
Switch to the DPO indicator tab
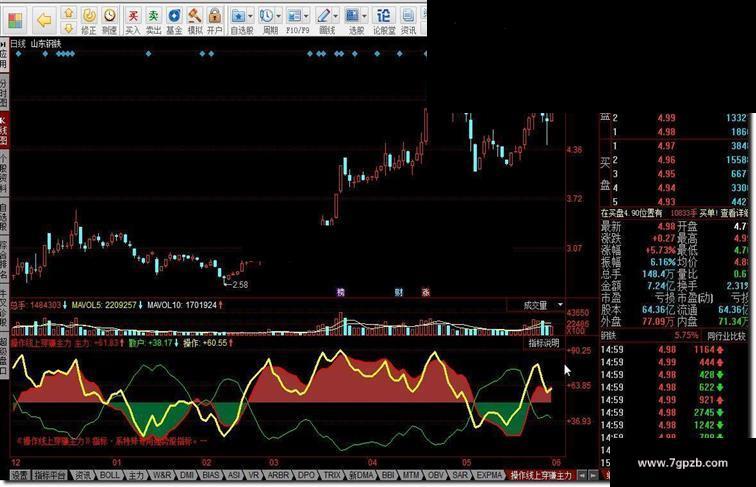coord(306,475)
